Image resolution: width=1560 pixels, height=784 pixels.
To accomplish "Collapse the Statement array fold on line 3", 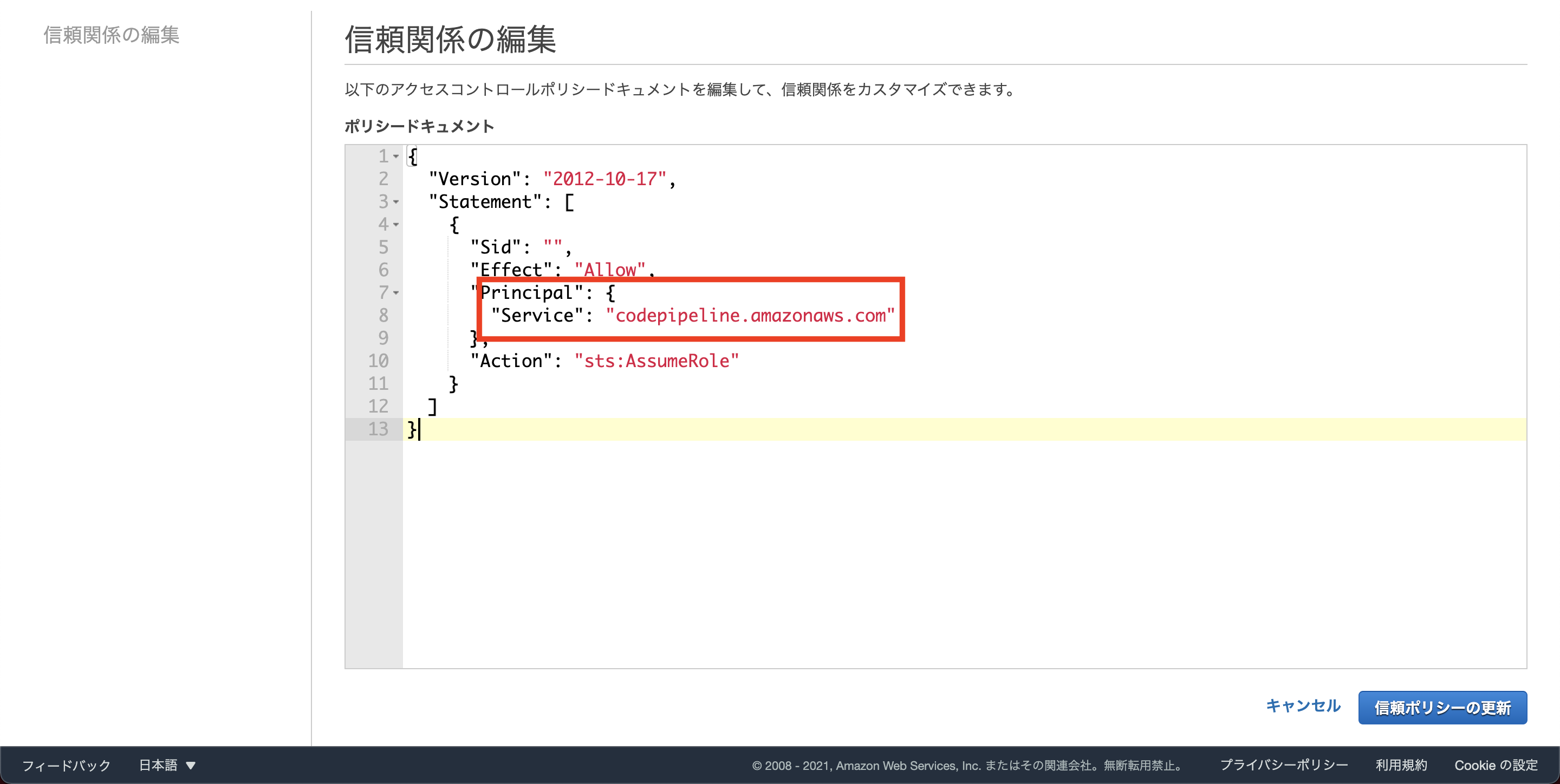I will (396, 201).
